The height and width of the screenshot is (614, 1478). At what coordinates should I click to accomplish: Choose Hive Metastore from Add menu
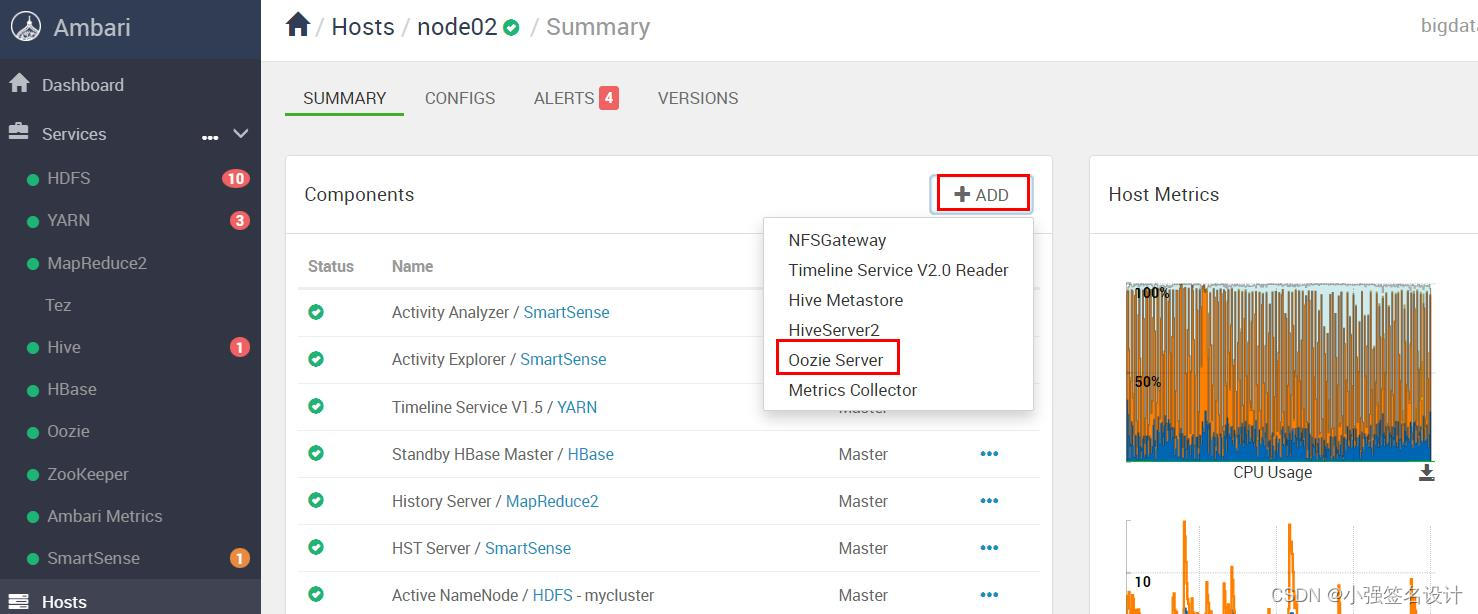[x=846, y=300]
